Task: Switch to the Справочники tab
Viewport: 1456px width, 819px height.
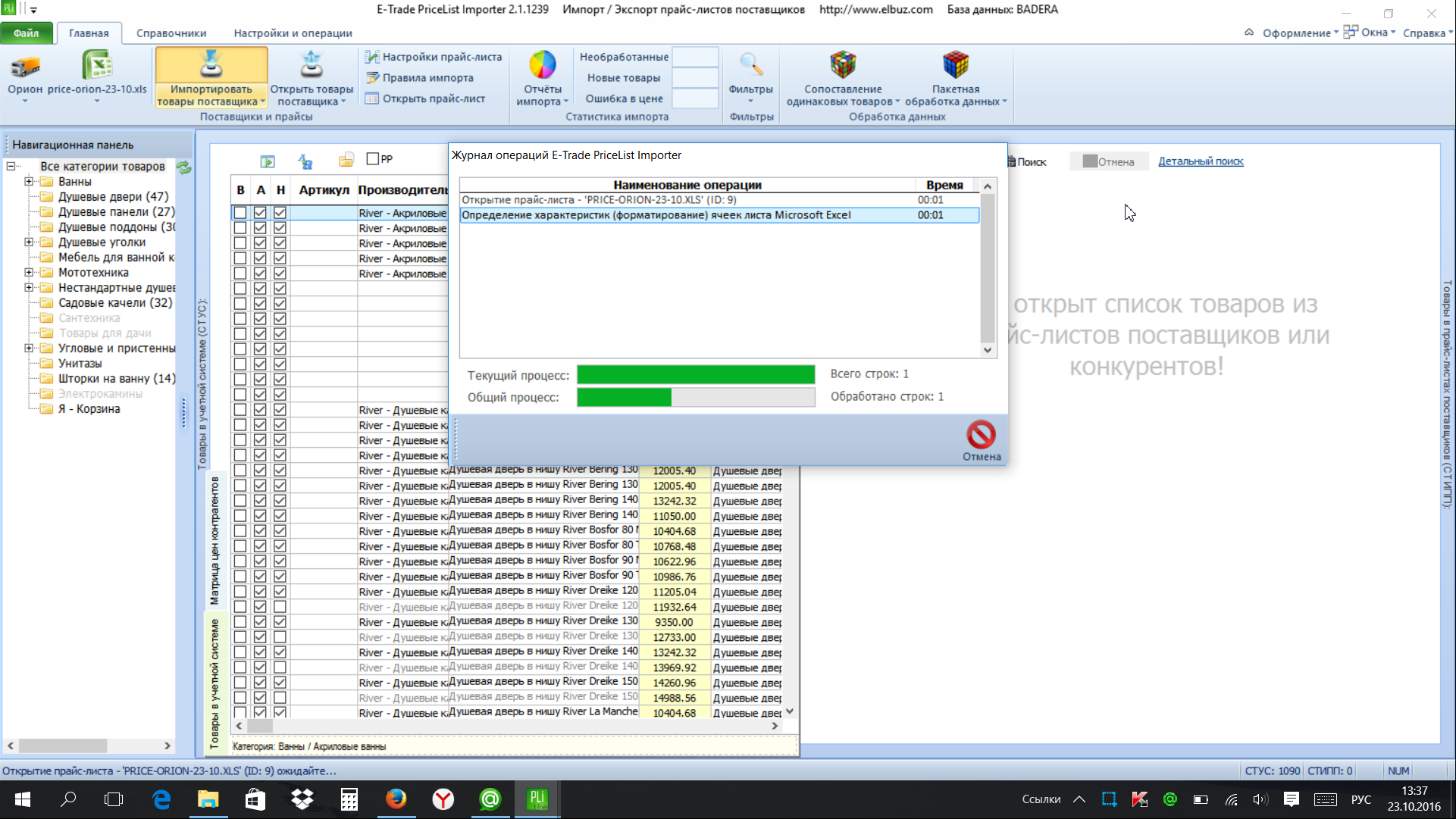Action: coord(171,33)
